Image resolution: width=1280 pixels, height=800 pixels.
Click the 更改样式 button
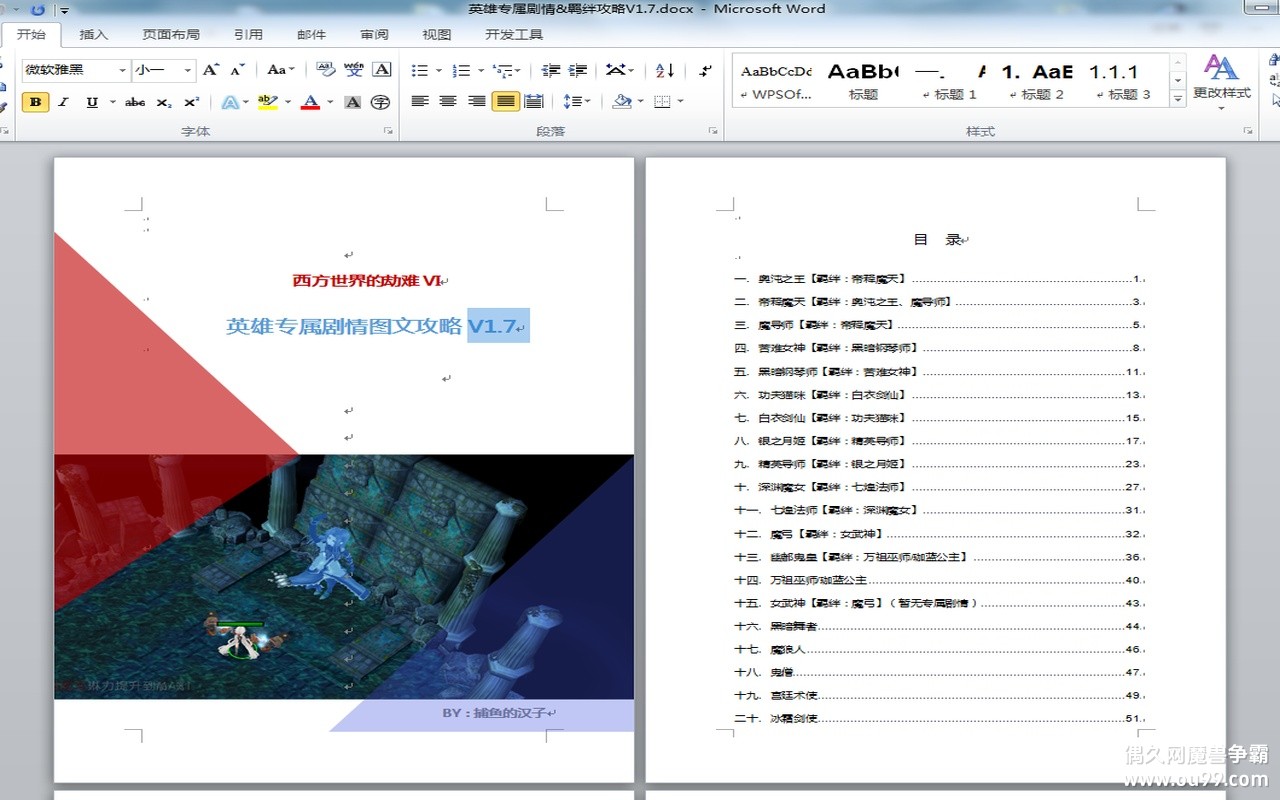coord(1221,78)
